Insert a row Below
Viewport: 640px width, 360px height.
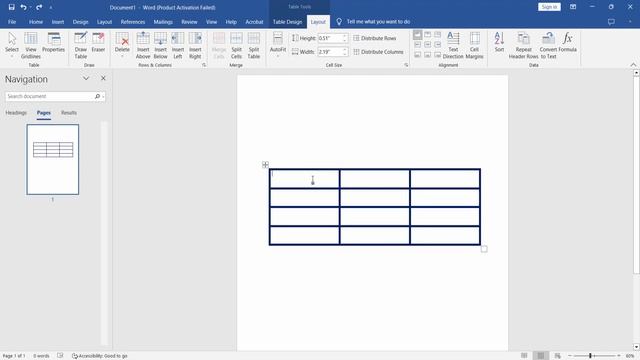pos(160,45)
